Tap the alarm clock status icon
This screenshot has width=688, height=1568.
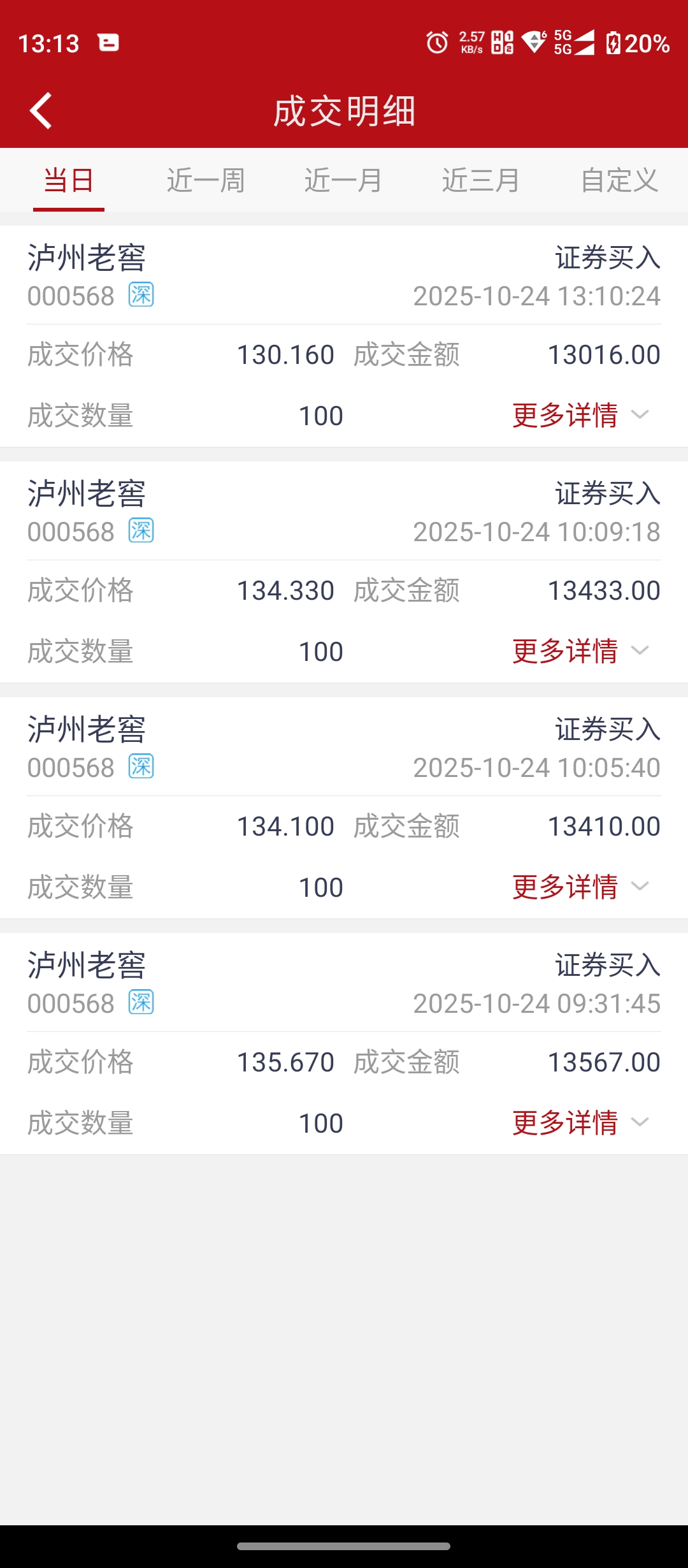click(437, 43)
